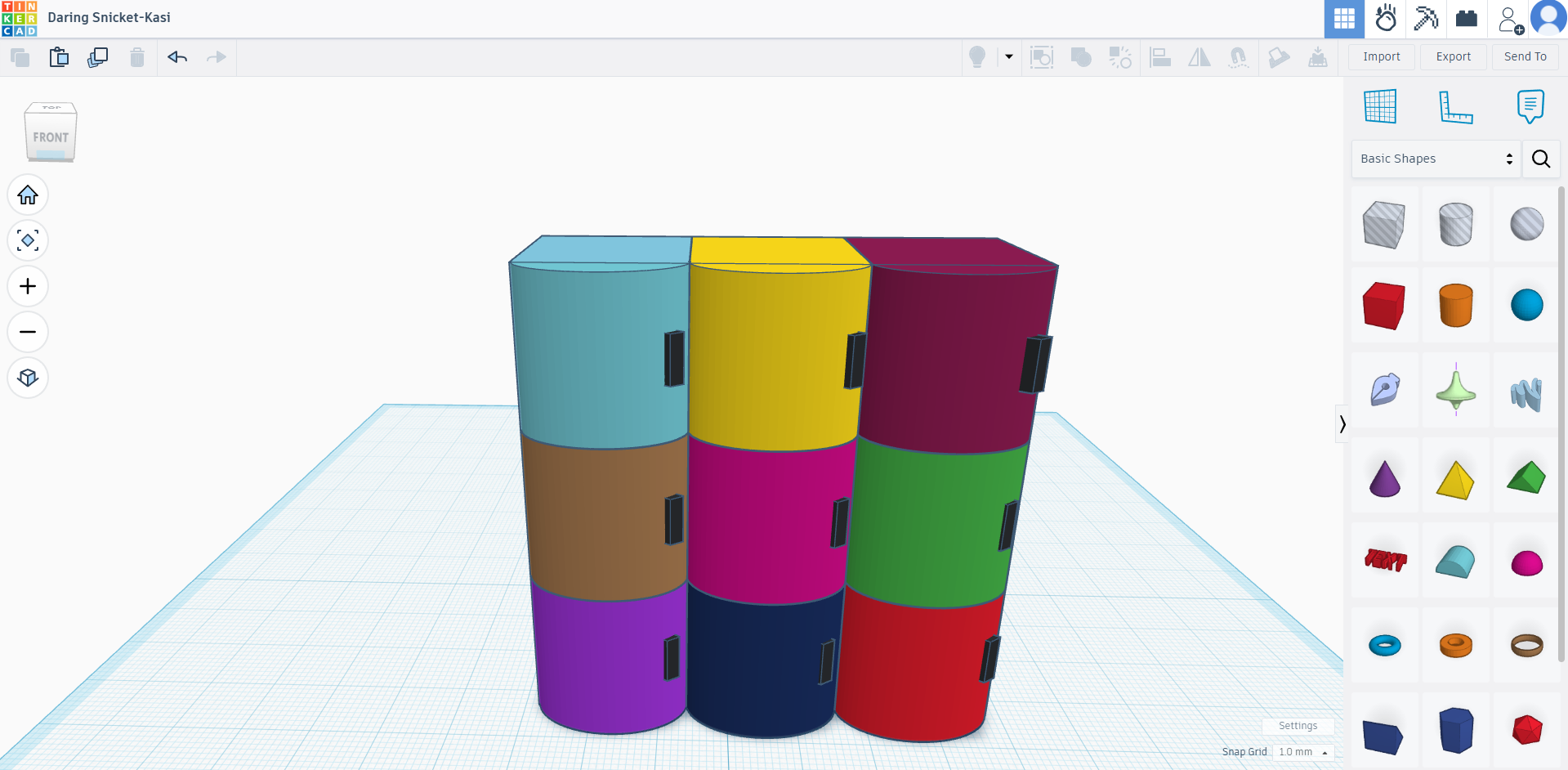Click the shape search magnifier
Image resolution: width=1568 pixels, height=770 pixels.
[1541, 159]
